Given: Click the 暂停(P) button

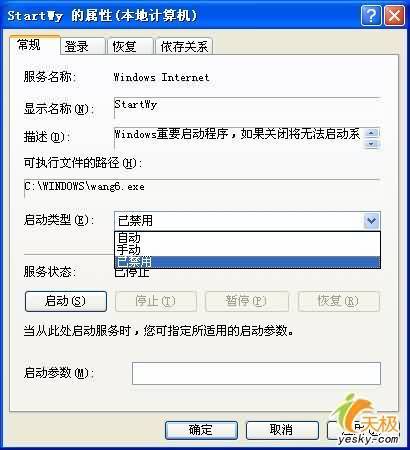Looking at the screenshot, I should pyautogui.click(x=247, y=301).
